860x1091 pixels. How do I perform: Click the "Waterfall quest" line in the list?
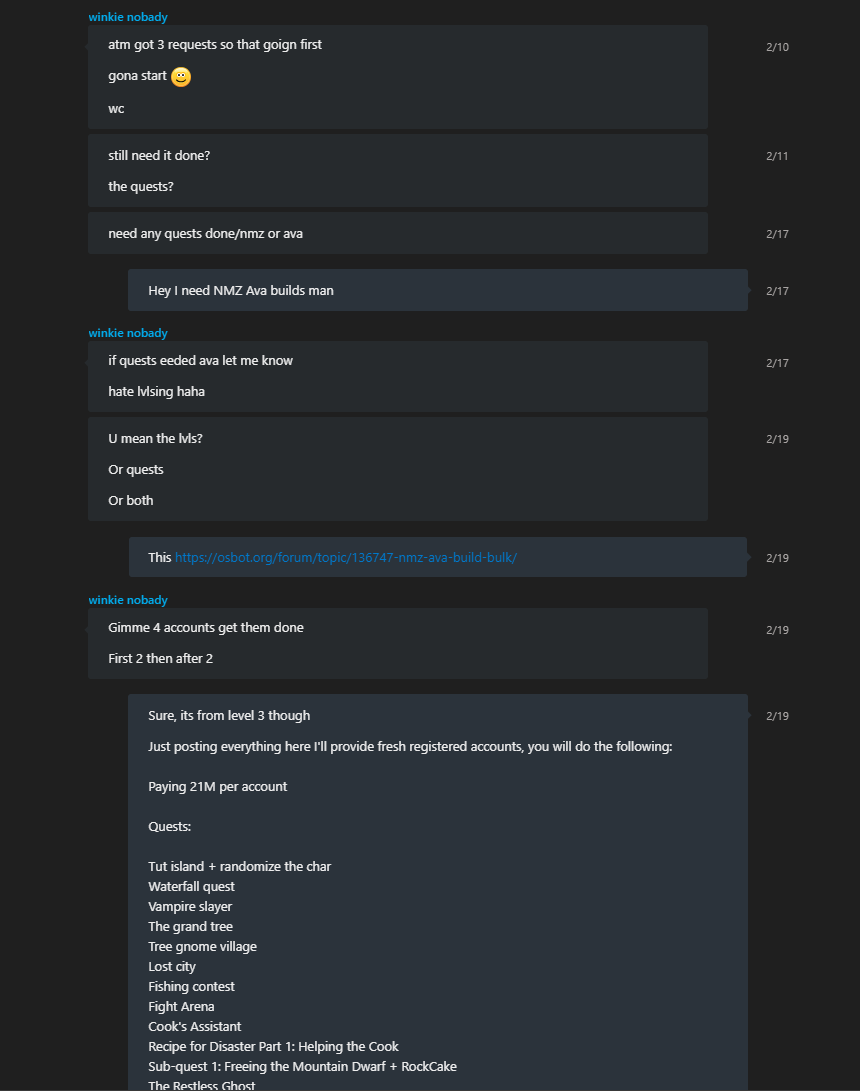(x=192, y=887)
